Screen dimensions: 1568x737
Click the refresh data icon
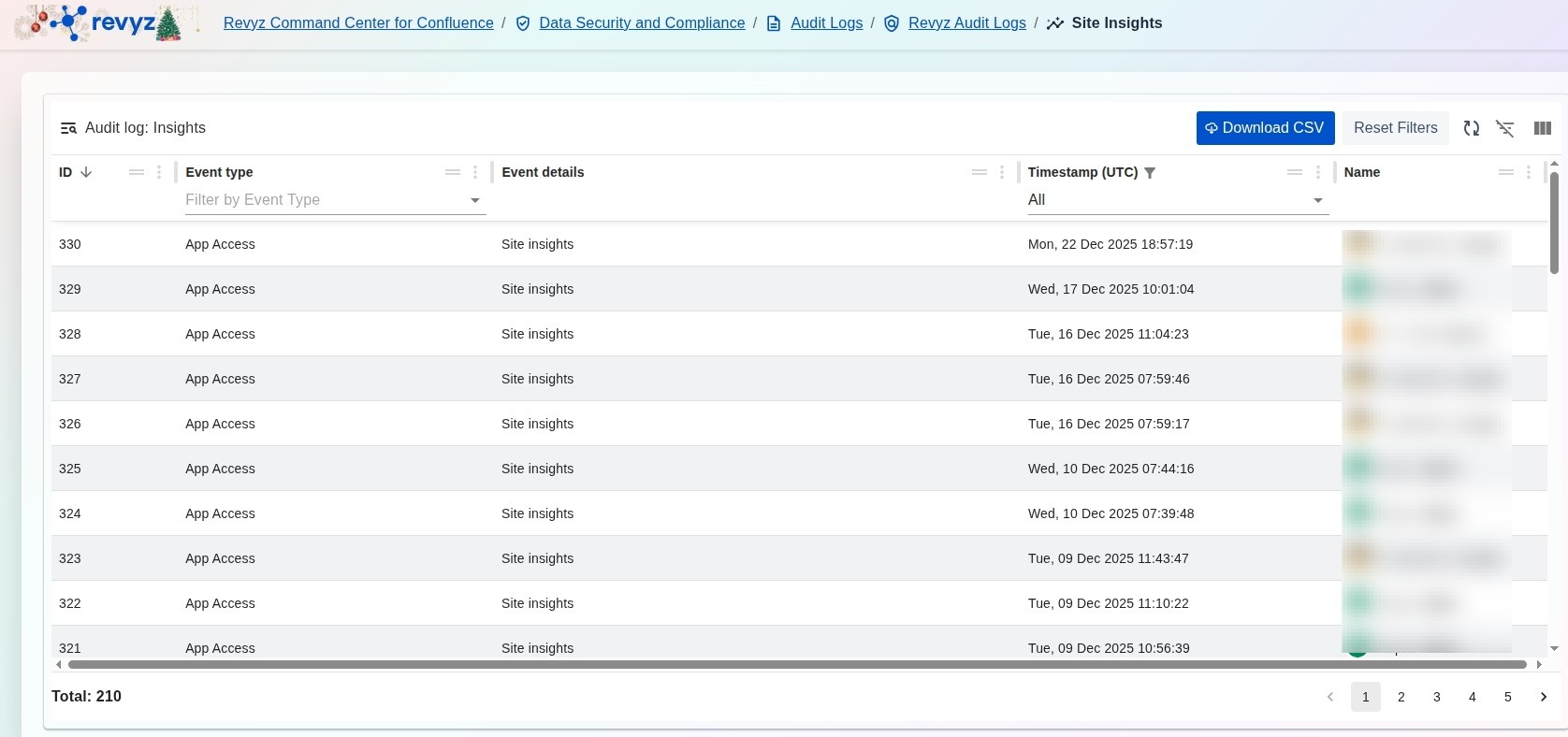point(1471,128)
